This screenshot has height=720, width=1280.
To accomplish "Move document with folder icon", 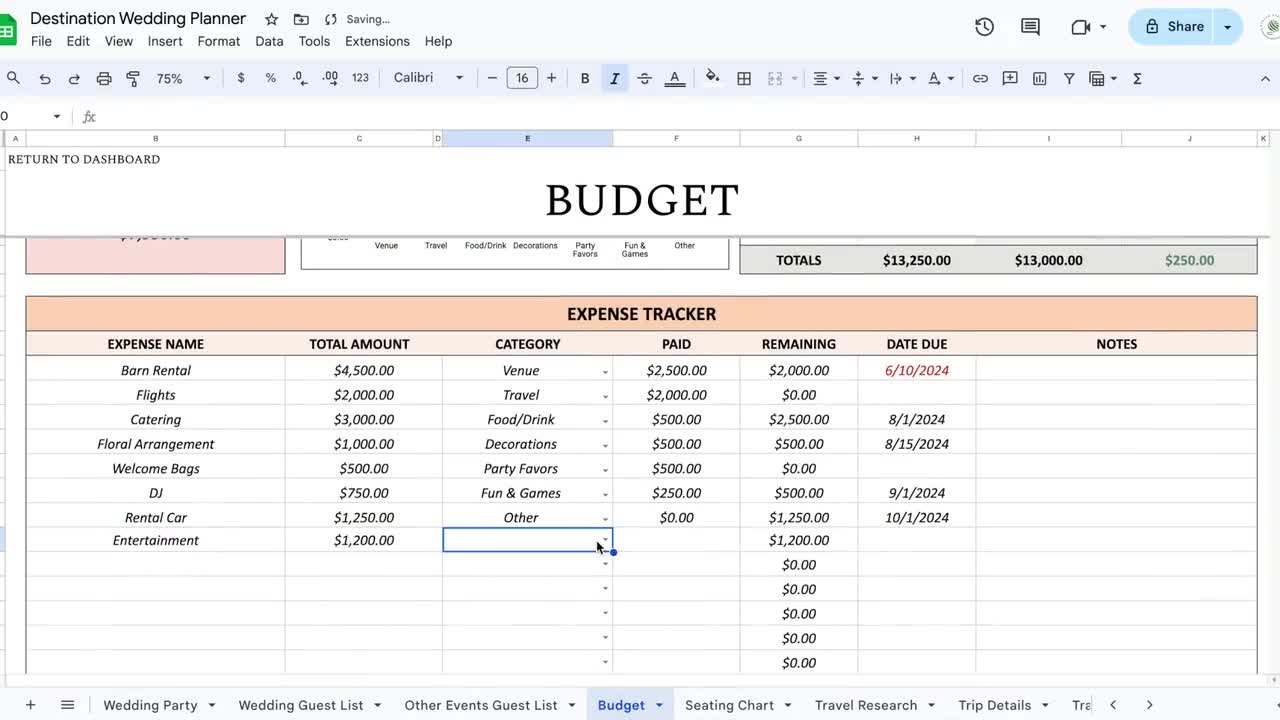I will coord(301,19).
